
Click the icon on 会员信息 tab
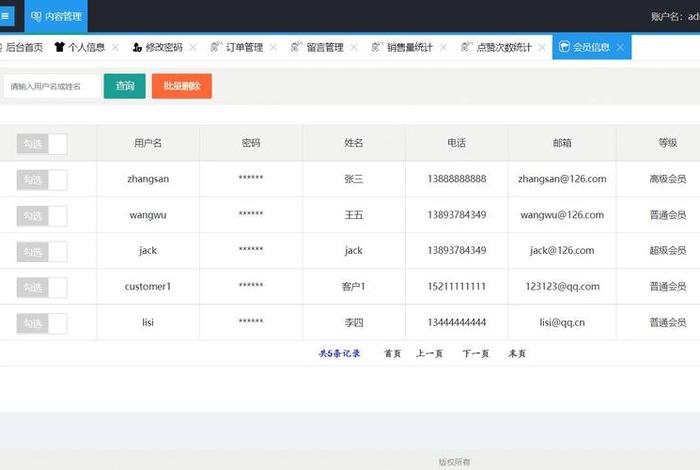pyautogui.click(x=564, y=46)
